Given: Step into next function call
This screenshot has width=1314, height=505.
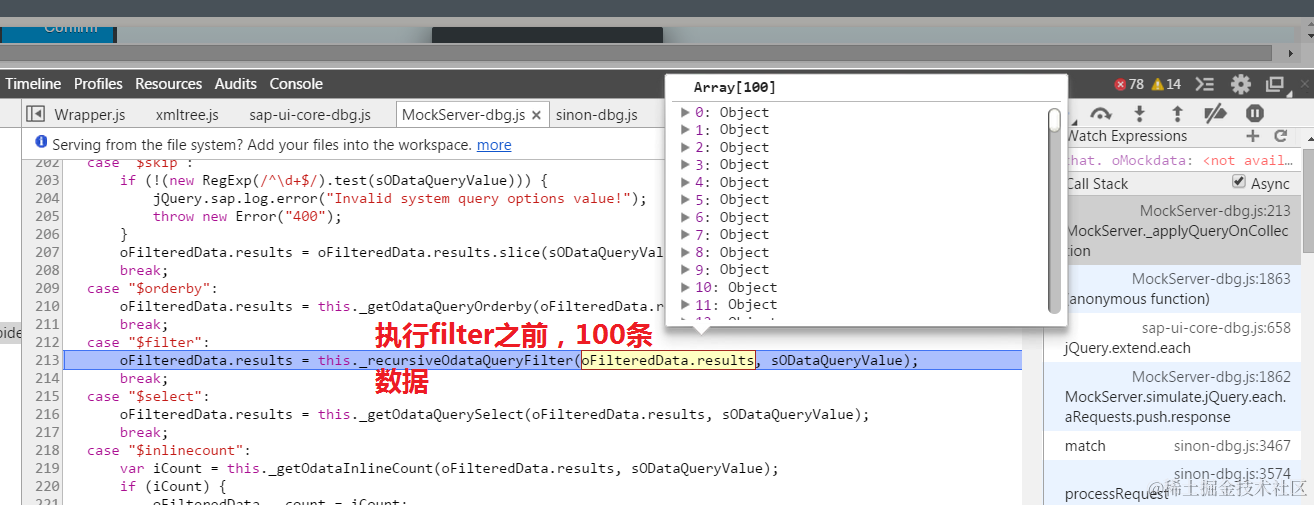Looking at the screenshot, I should pyautogui.click(x=1139, y=113).
